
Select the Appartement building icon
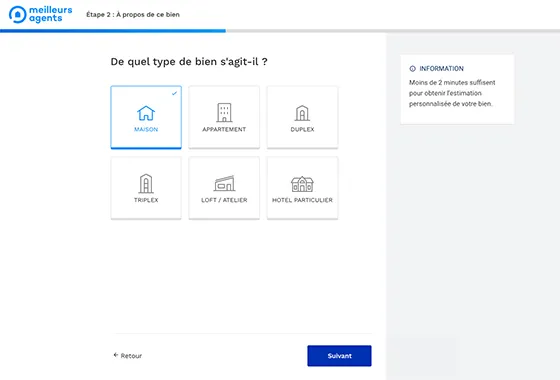tap(224, 112)
